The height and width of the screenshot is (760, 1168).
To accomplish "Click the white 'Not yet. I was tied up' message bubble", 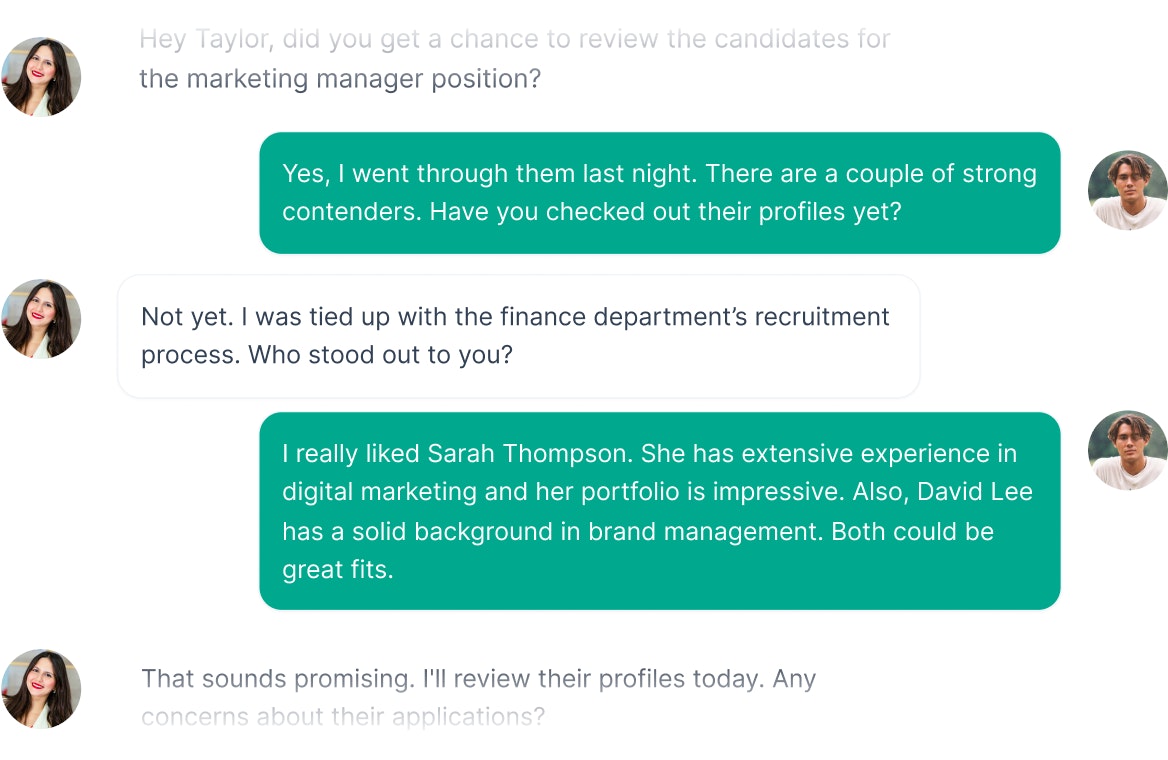I will [518, 336].
